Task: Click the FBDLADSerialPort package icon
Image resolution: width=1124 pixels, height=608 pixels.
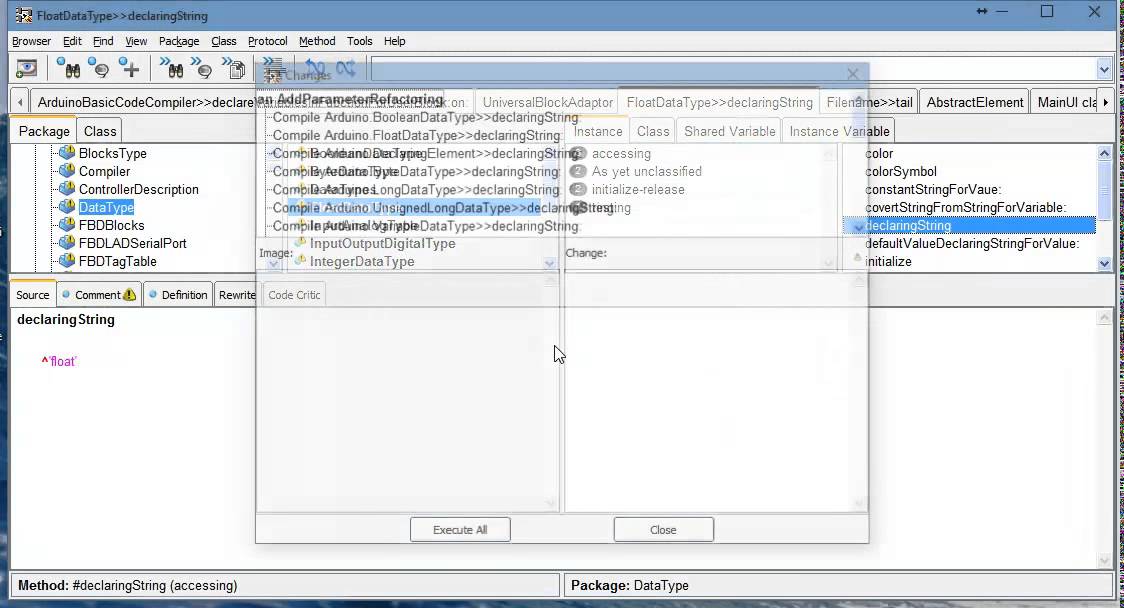Action: pos(67,242)
